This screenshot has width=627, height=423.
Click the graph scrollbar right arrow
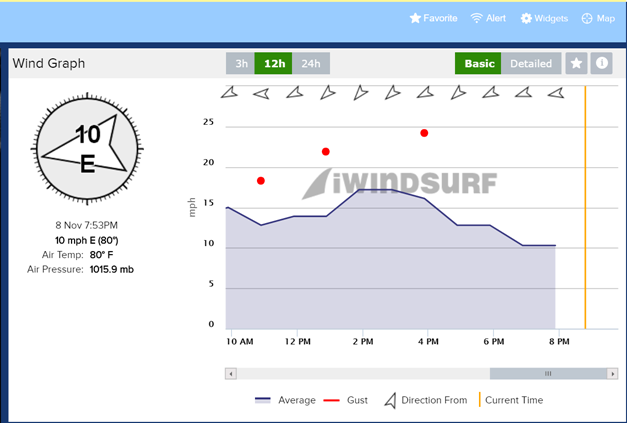[x=613, y=374]
